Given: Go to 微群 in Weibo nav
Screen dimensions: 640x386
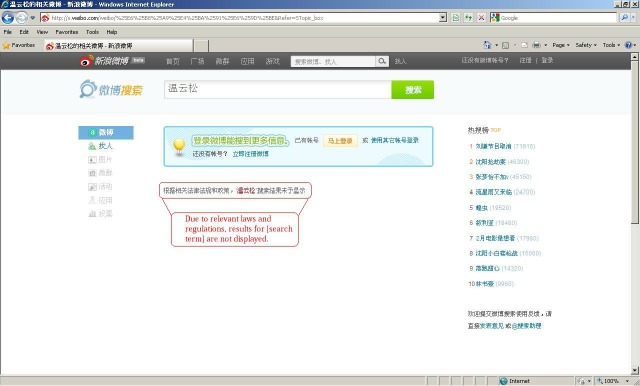Looking at the screenshot, I should [x=222, y=61].
